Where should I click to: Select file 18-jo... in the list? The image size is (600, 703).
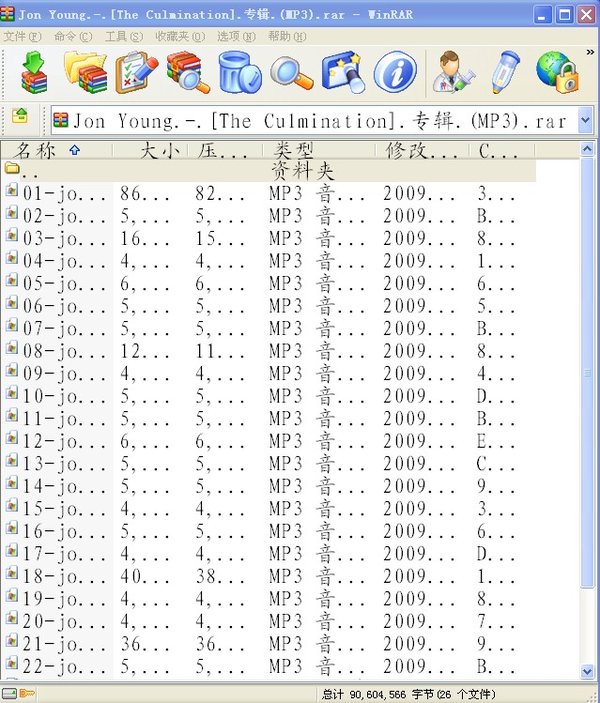pos(268,576)
